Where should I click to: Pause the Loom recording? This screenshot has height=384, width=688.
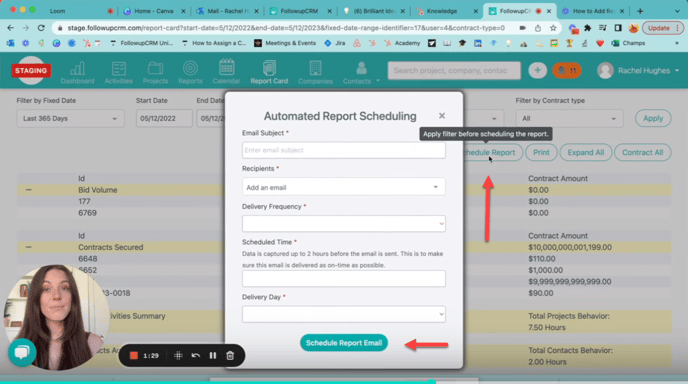213,355
